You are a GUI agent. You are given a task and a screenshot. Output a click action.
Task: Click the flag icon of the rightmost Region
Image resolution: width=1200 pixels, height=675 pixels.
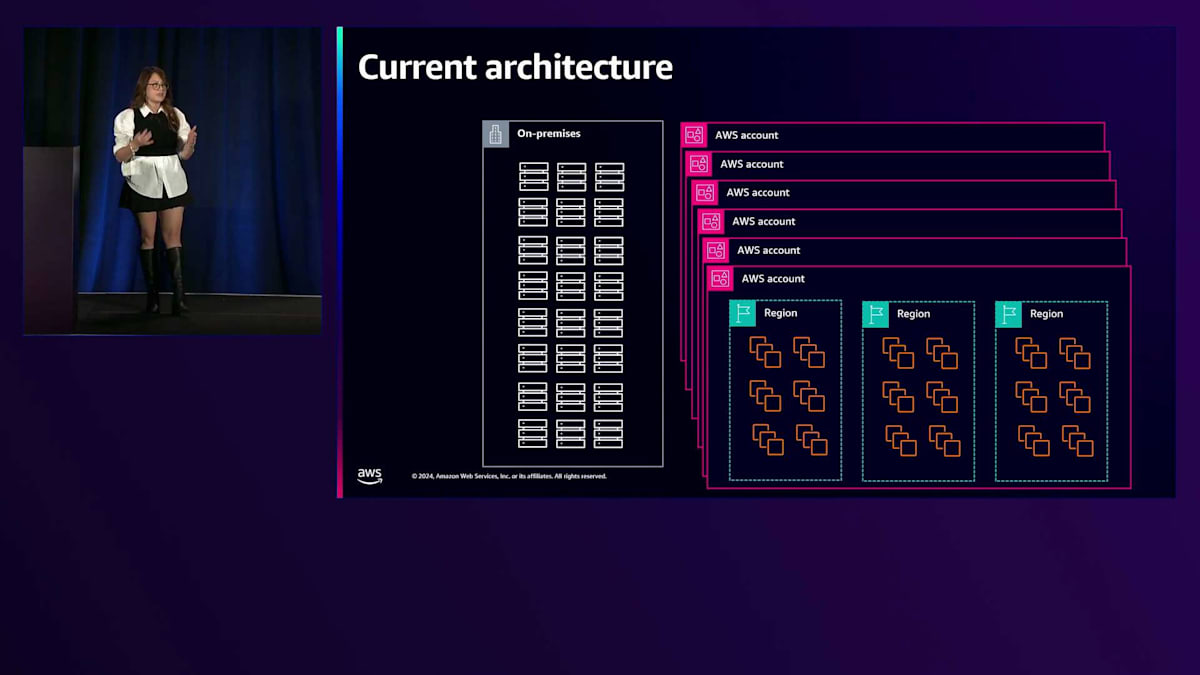coord(1009,313)
